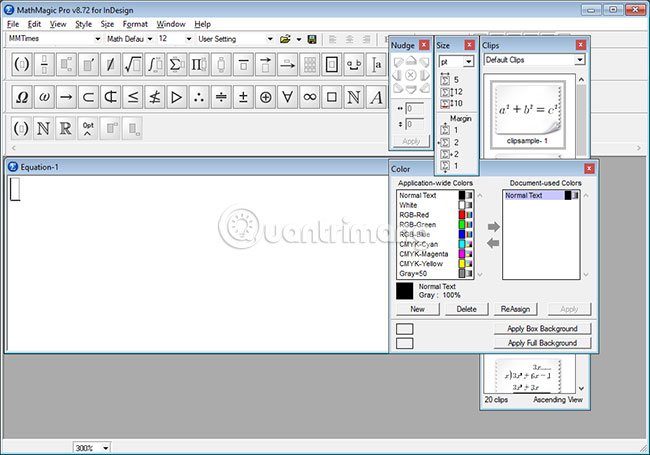The image size is (650, 455).
Task: Select the parentheses fence template
Action: click(x=22, y=64)
